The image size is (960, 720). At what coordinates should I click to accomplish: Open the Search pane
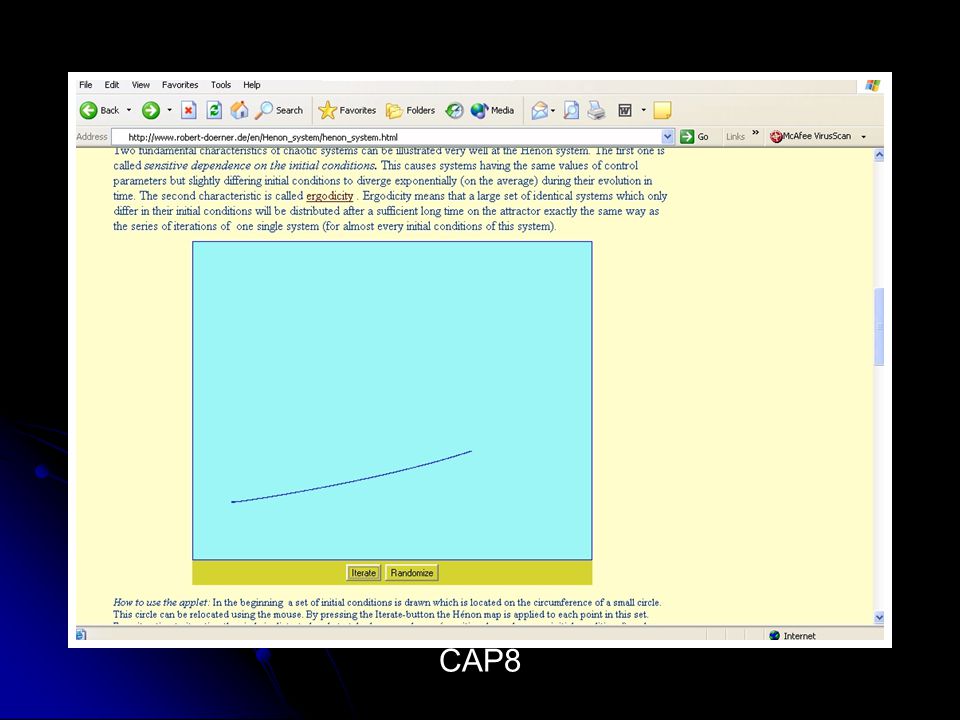(279, 110)
